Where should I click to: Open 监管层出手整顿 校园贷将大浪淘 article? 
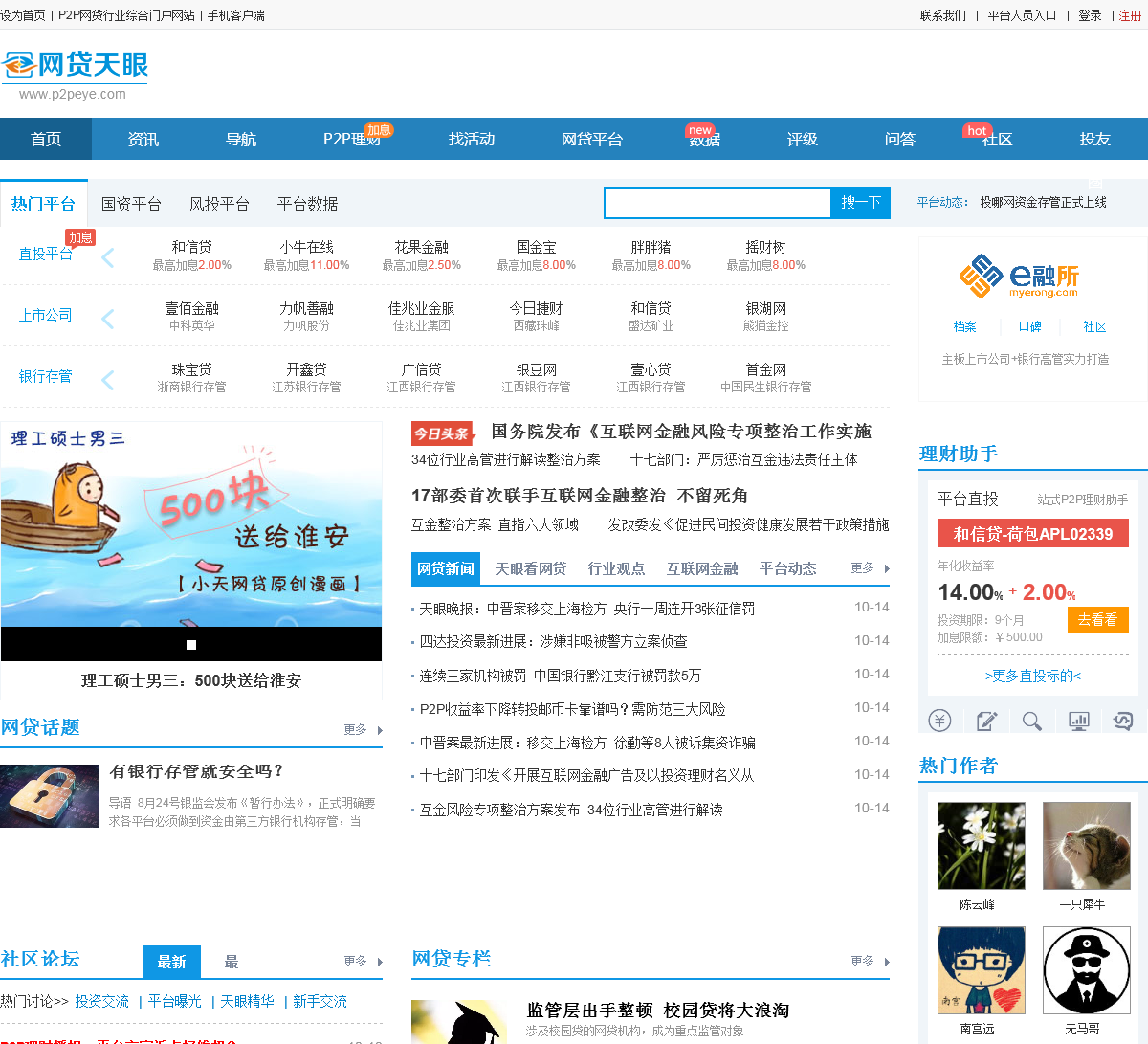[x=658, y=1011]
